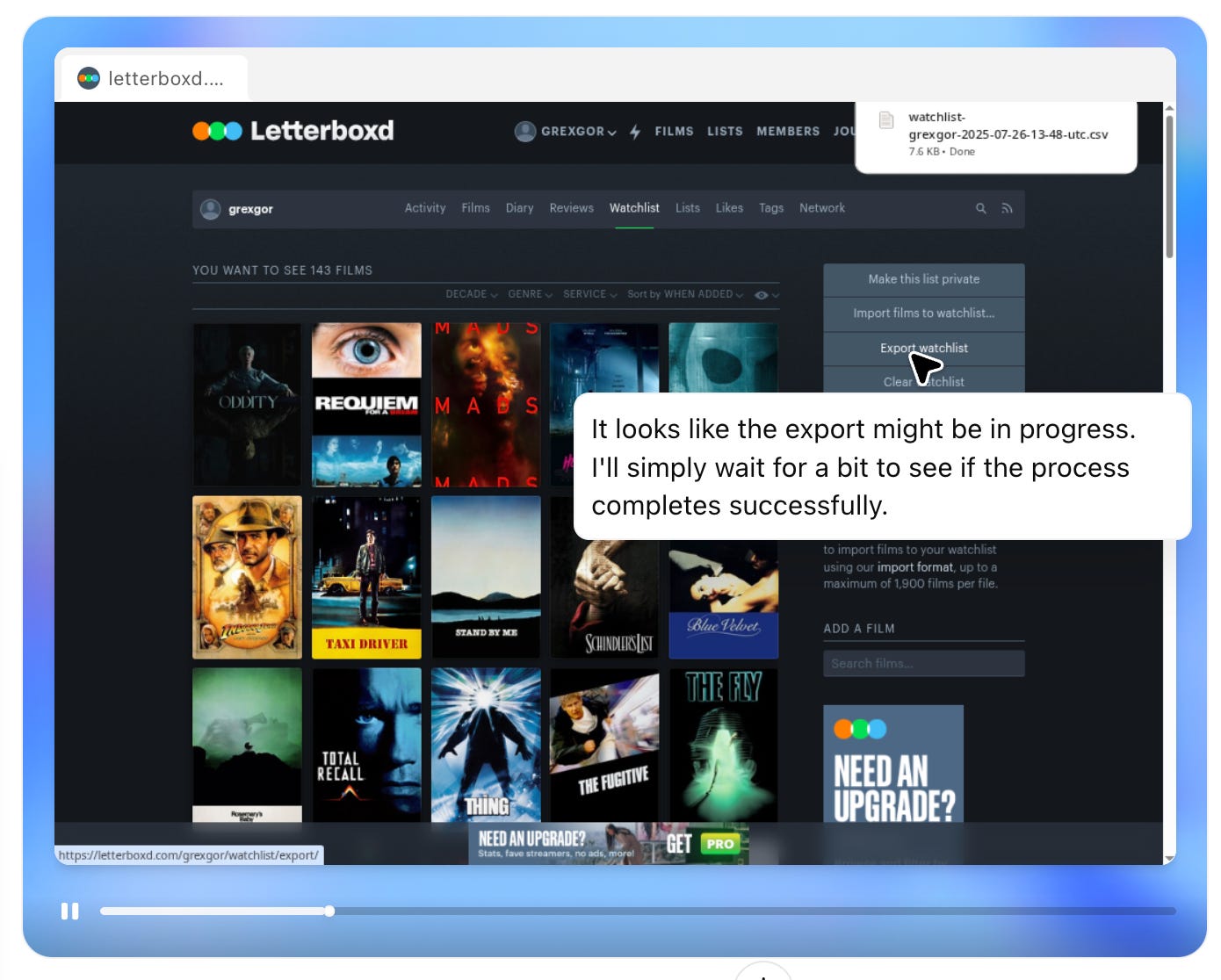Open MEMBERS in the top navigation

(x=788, y=132)
